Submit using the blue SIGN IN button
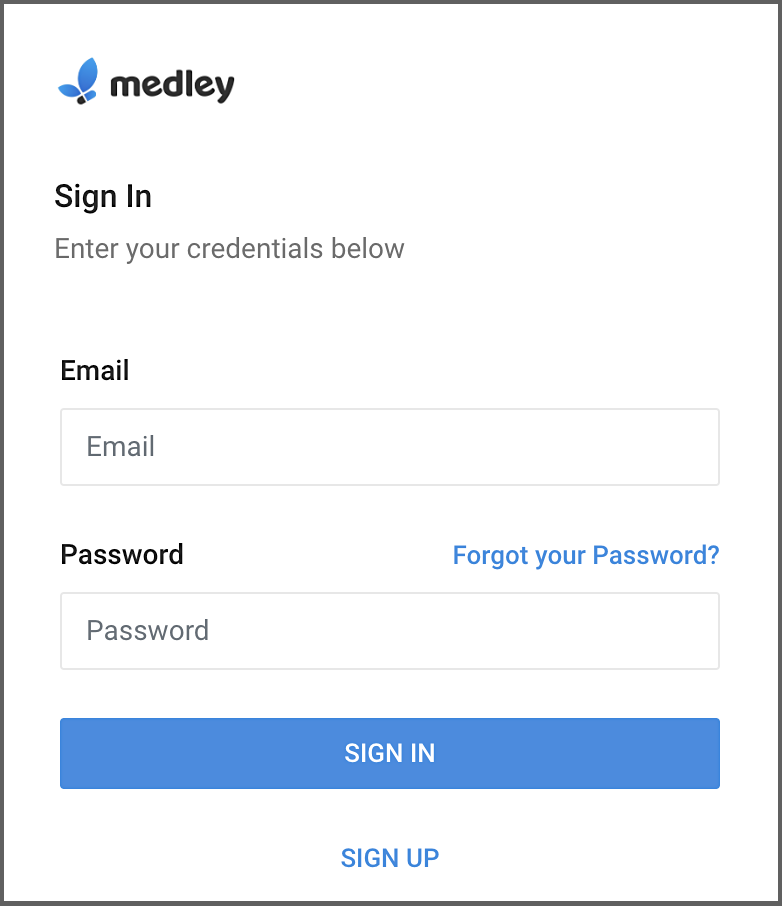Image resolution: width=782 pixels, height=906 pixels. click(x=390, y=753)
